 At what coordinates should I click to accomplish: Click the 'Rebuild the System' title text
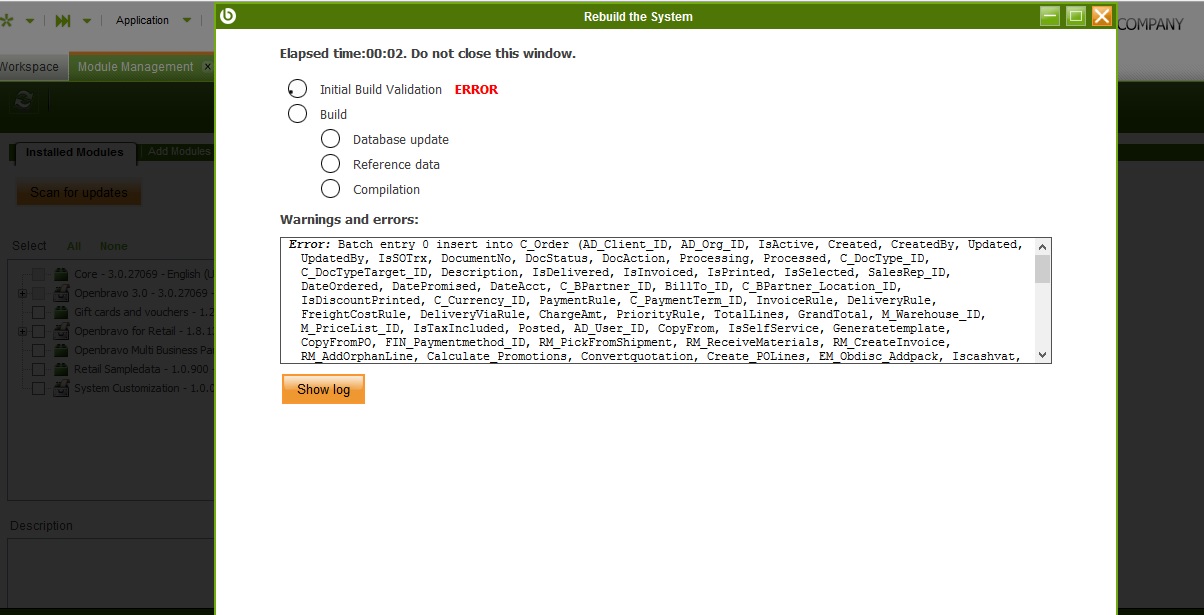638,17
